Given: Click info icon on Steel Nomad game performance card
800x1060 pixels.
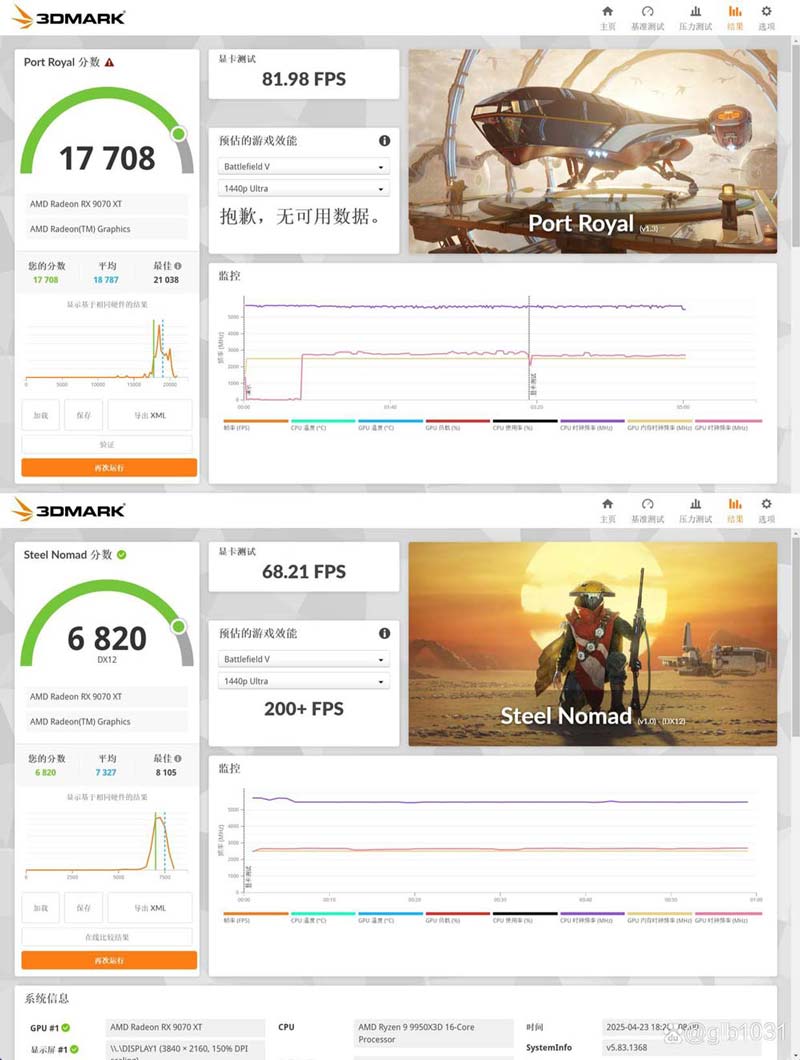Looking at the screenshot, I should [x=384, y=633].
